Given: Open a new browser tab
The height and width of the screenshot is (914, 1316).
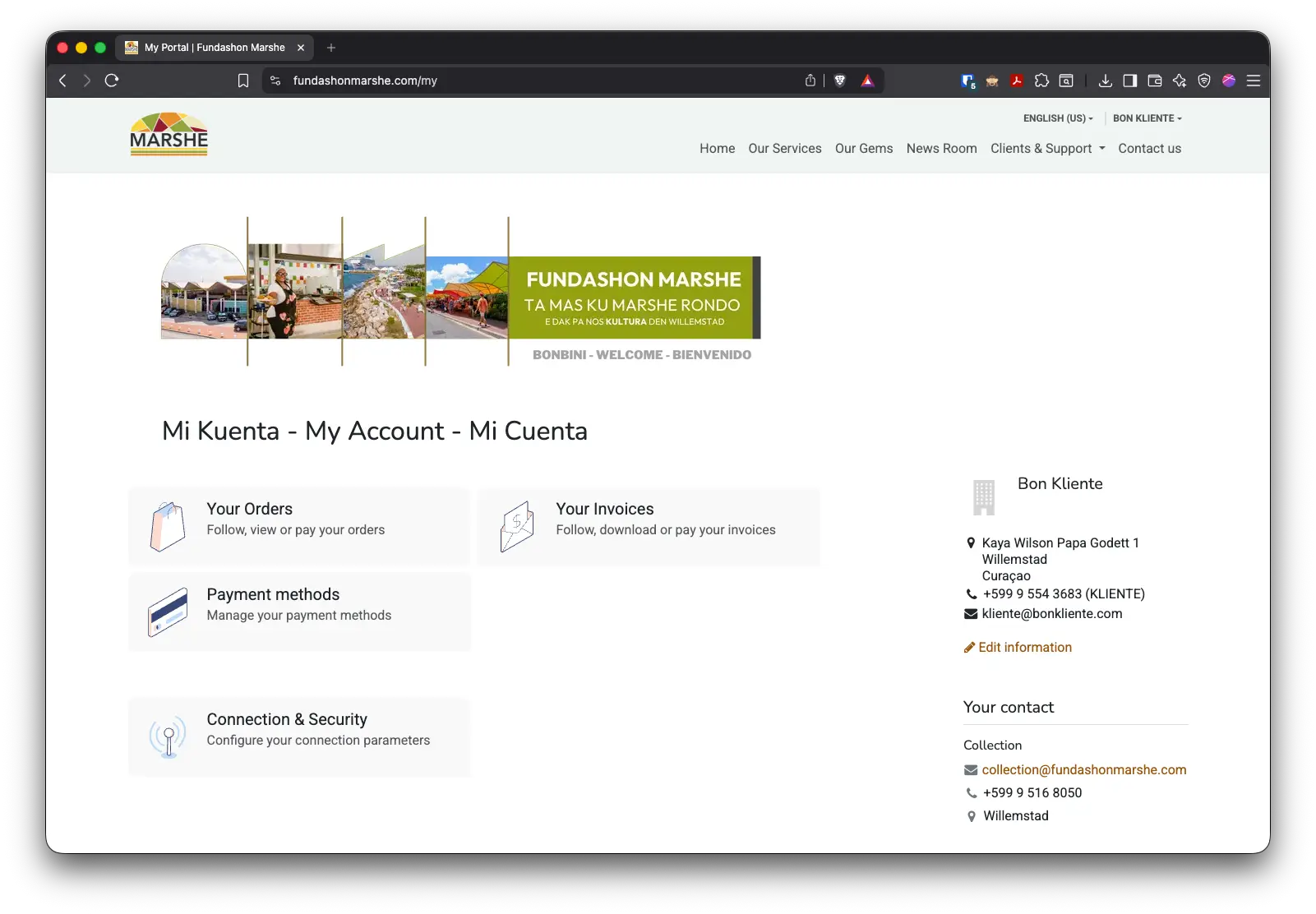Looking at the screenshot, I should pyautogui.click(x=331, y=48).
